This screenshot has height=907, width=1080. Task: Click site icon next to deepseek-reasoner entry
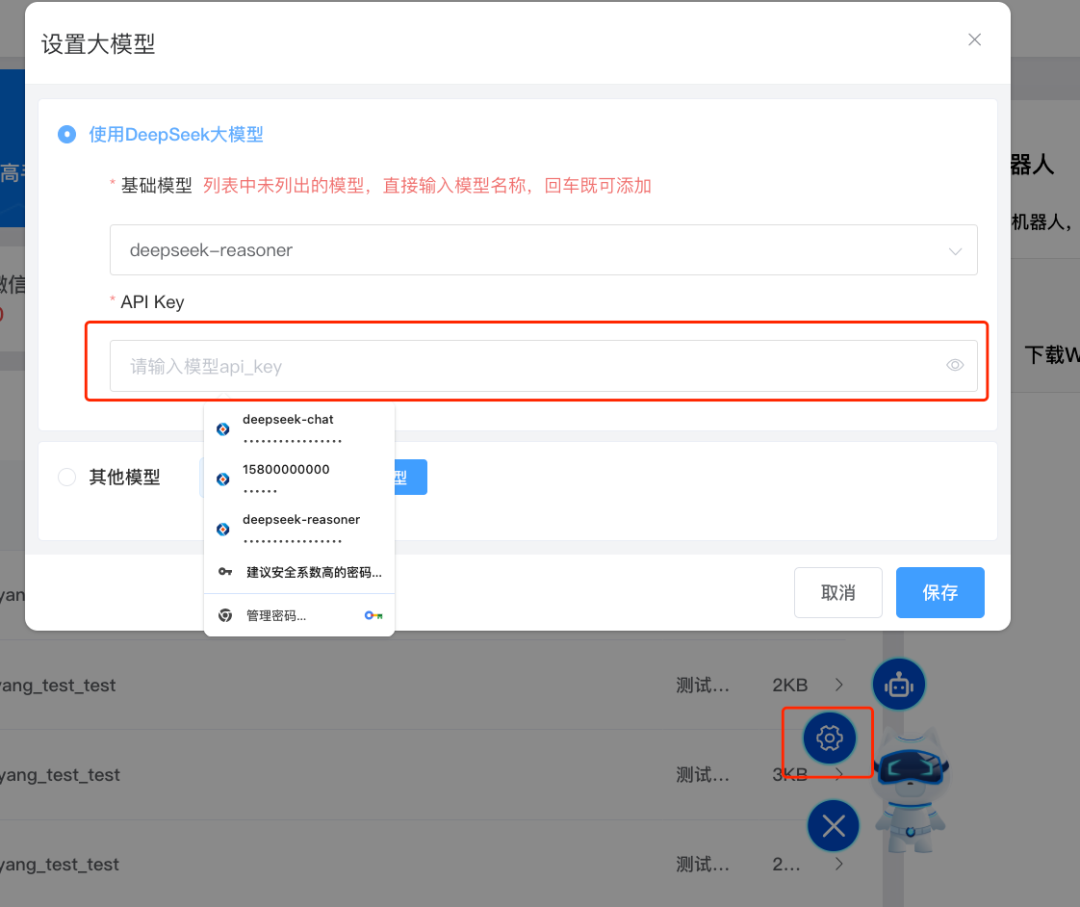(223, 530)
